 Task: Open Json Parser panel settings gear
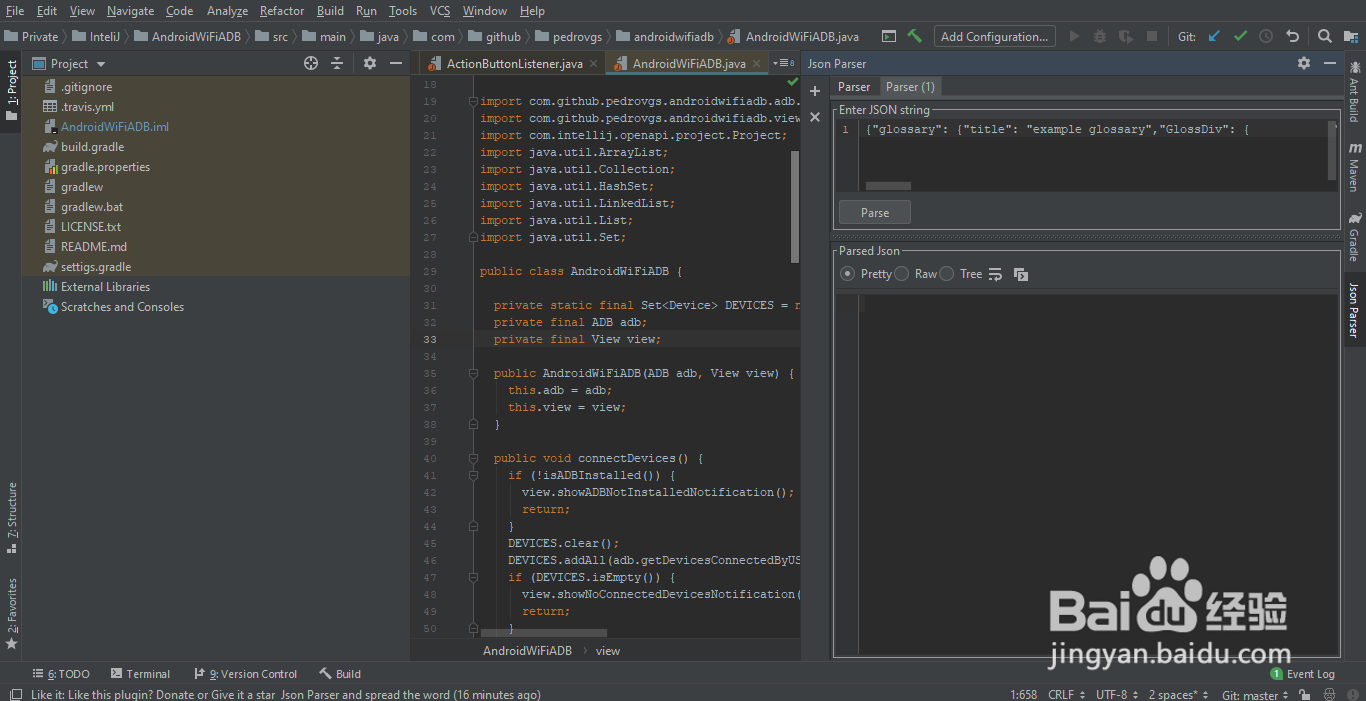[x=1304, y=63]
